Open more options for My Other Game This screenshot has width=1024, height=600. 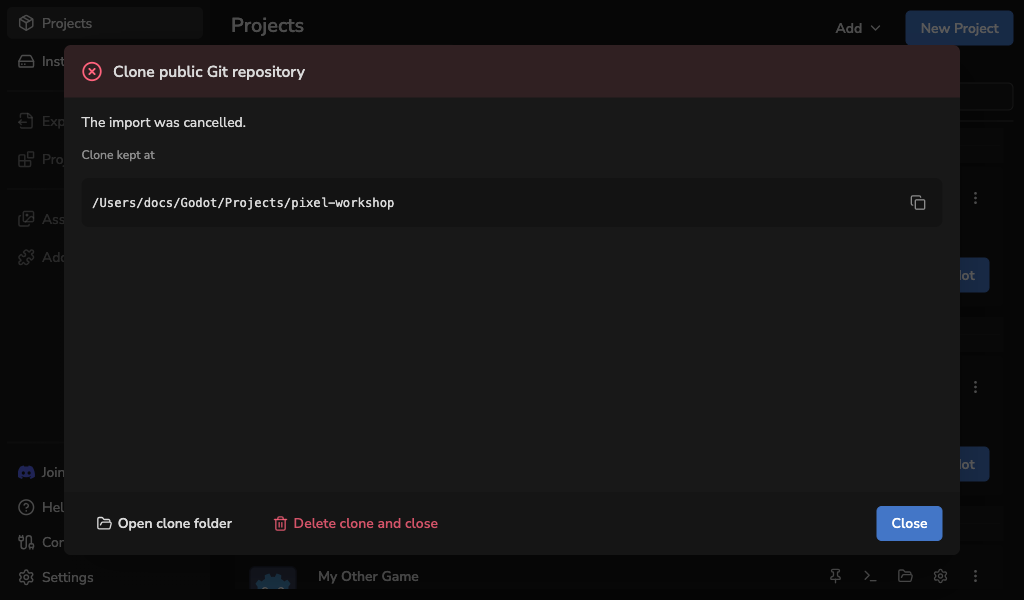975,576
